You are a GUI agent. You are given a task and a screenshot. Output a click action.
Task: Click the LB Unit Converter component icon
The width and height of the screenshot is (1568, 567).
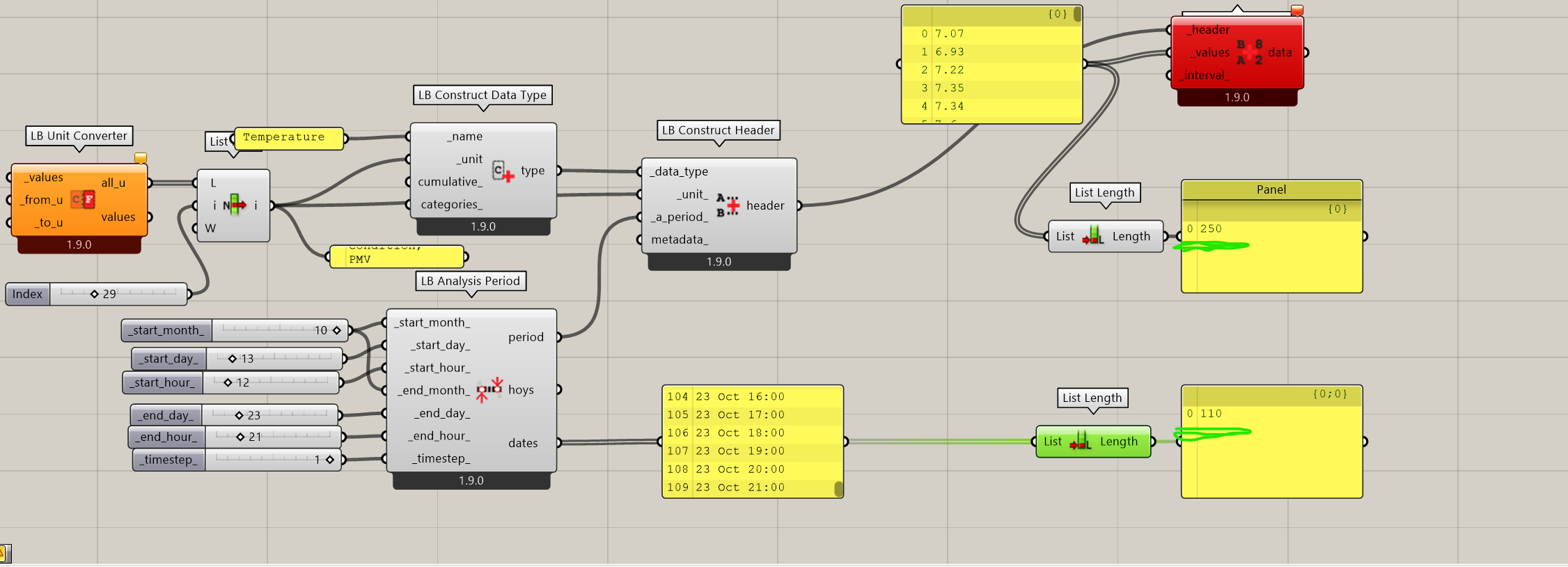83,200
